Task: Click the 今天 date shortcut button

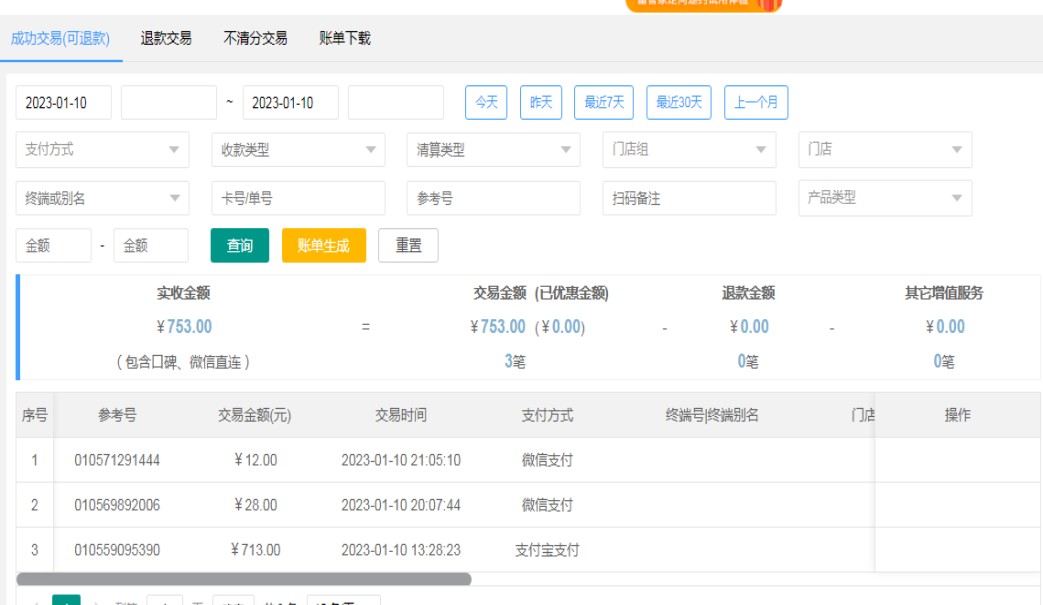Action: click(x=486, y=102)
